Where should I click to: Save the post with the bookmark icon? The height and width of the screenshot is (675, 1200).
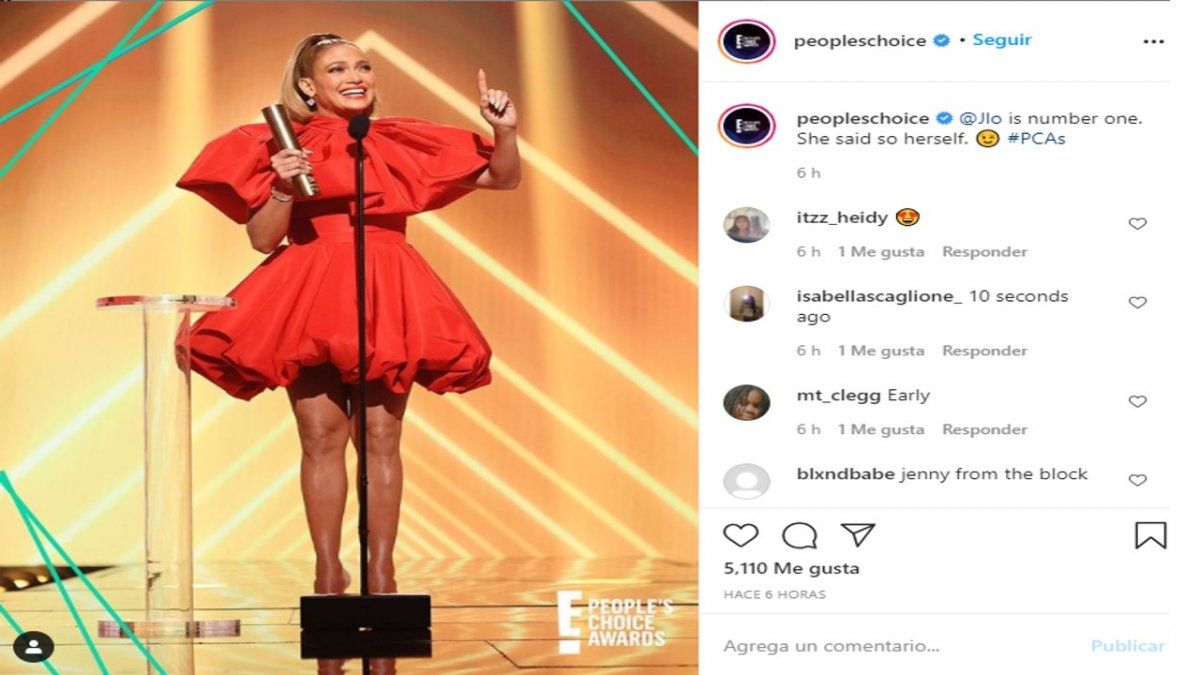[x=1151, y=535]
